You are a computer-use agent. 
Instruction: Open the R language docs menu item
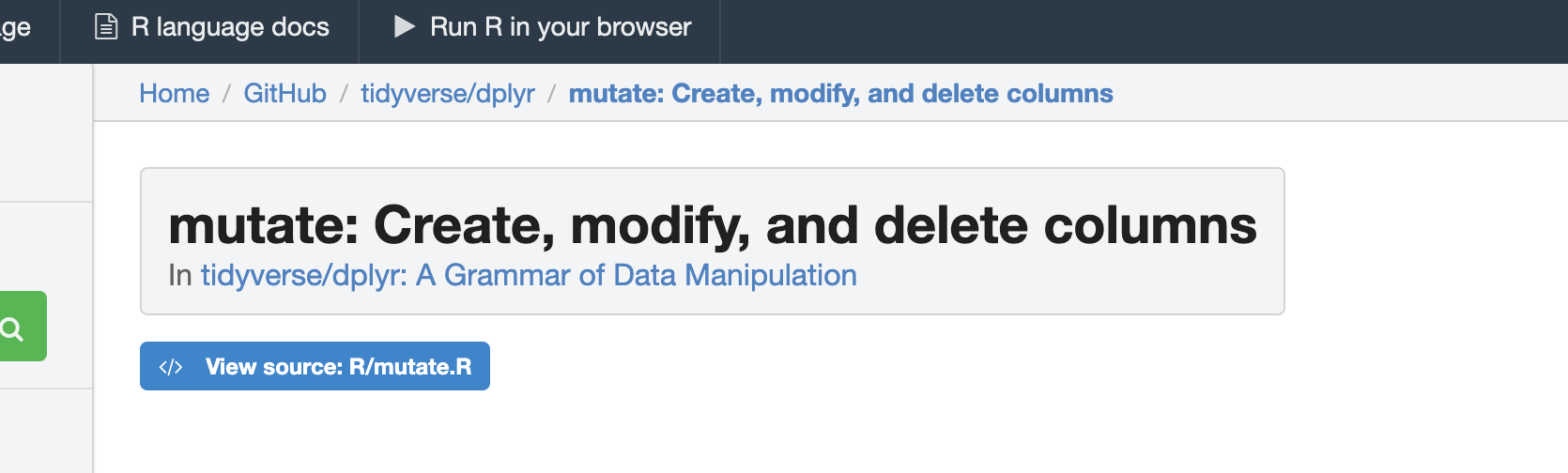pos(230,27)
